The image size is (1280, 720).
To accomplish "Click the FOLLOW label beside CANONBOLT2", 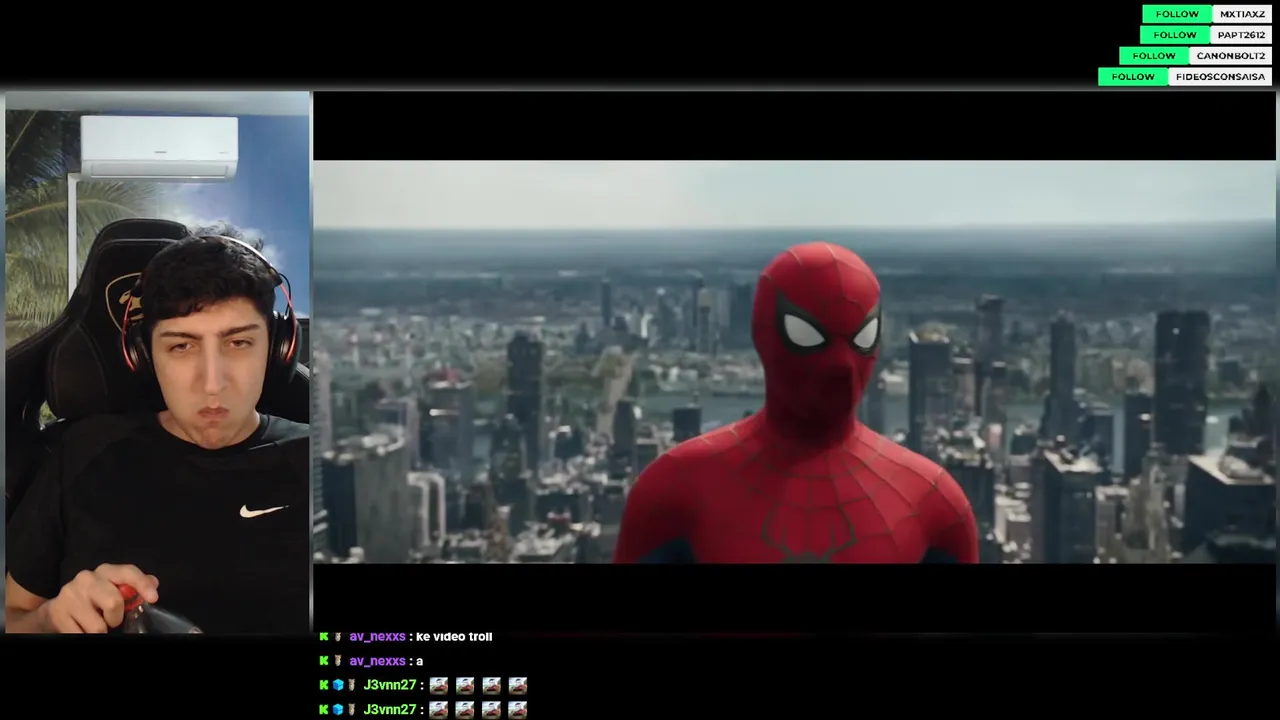I will click(1154, 56).
